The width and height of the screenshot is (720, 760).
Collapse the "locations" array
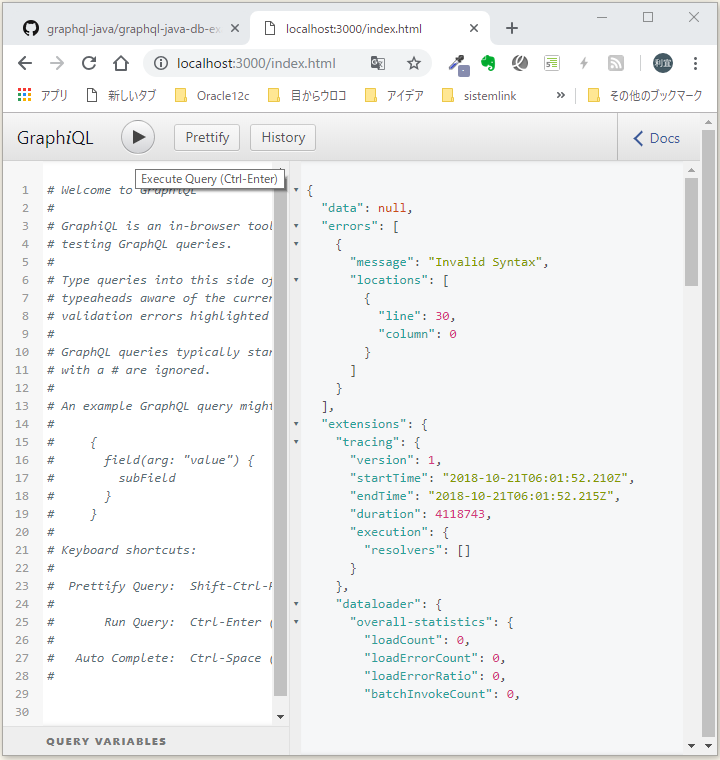pos(296,280)
